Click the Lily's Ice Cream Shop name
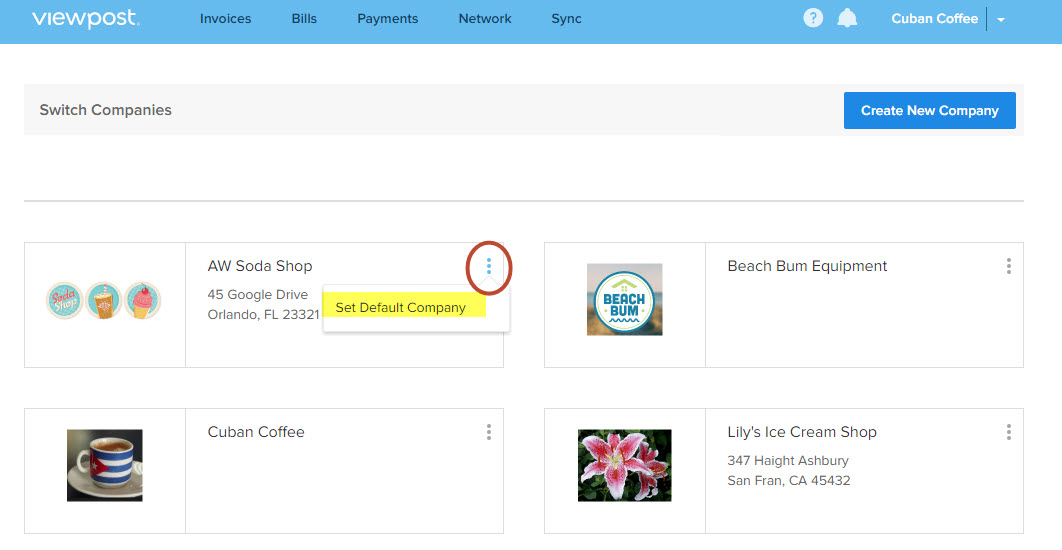Image resolution: width=1062 pixels, height=550 pixels. 802,432
